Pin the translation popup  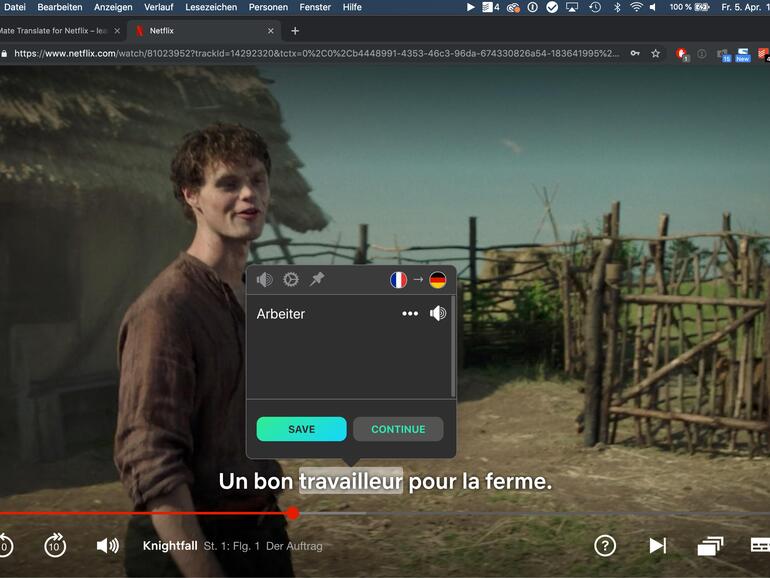point(317,279)
